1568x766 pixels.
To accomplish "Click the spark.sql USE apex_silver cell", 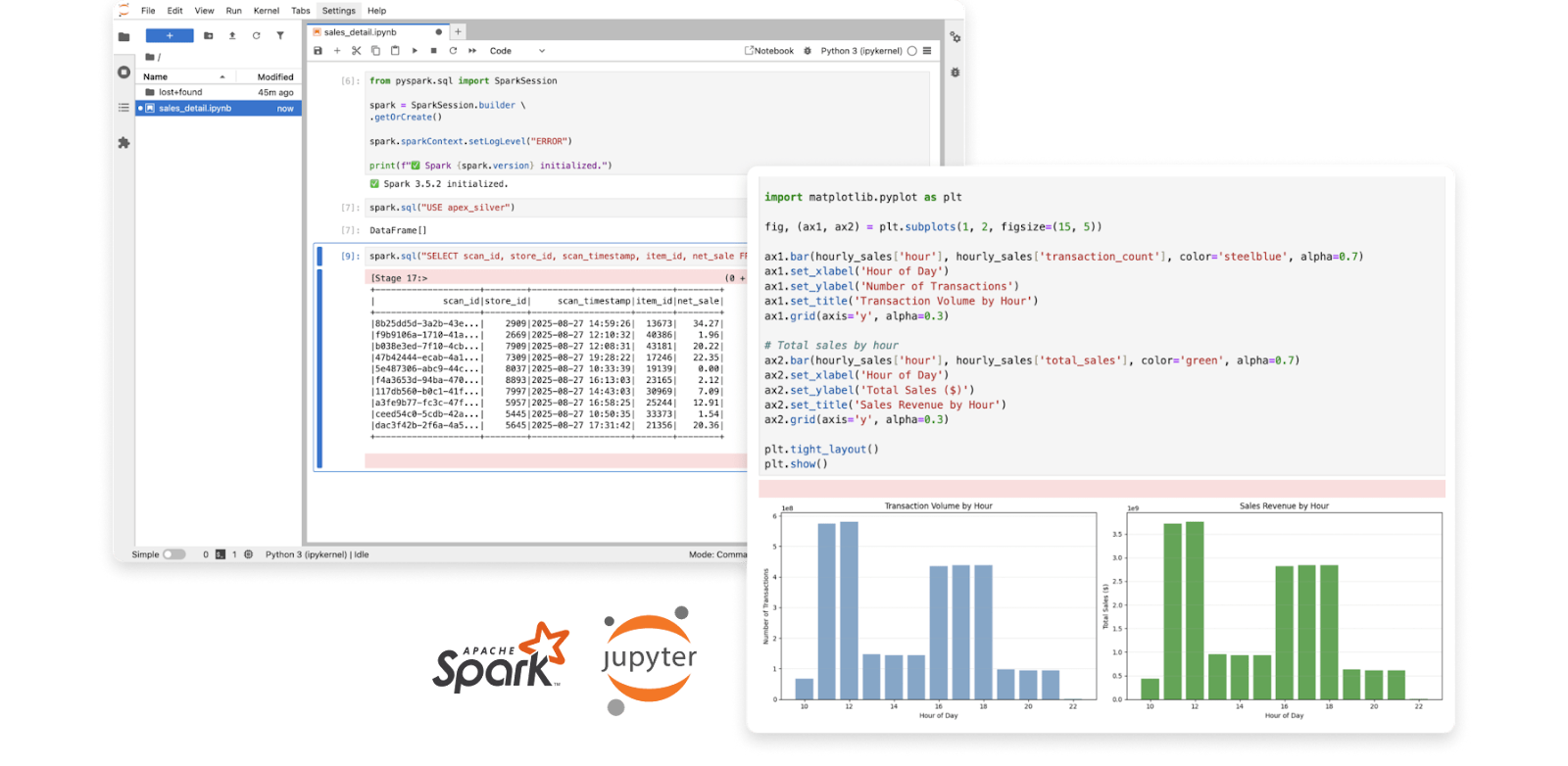I will (557, 208).
